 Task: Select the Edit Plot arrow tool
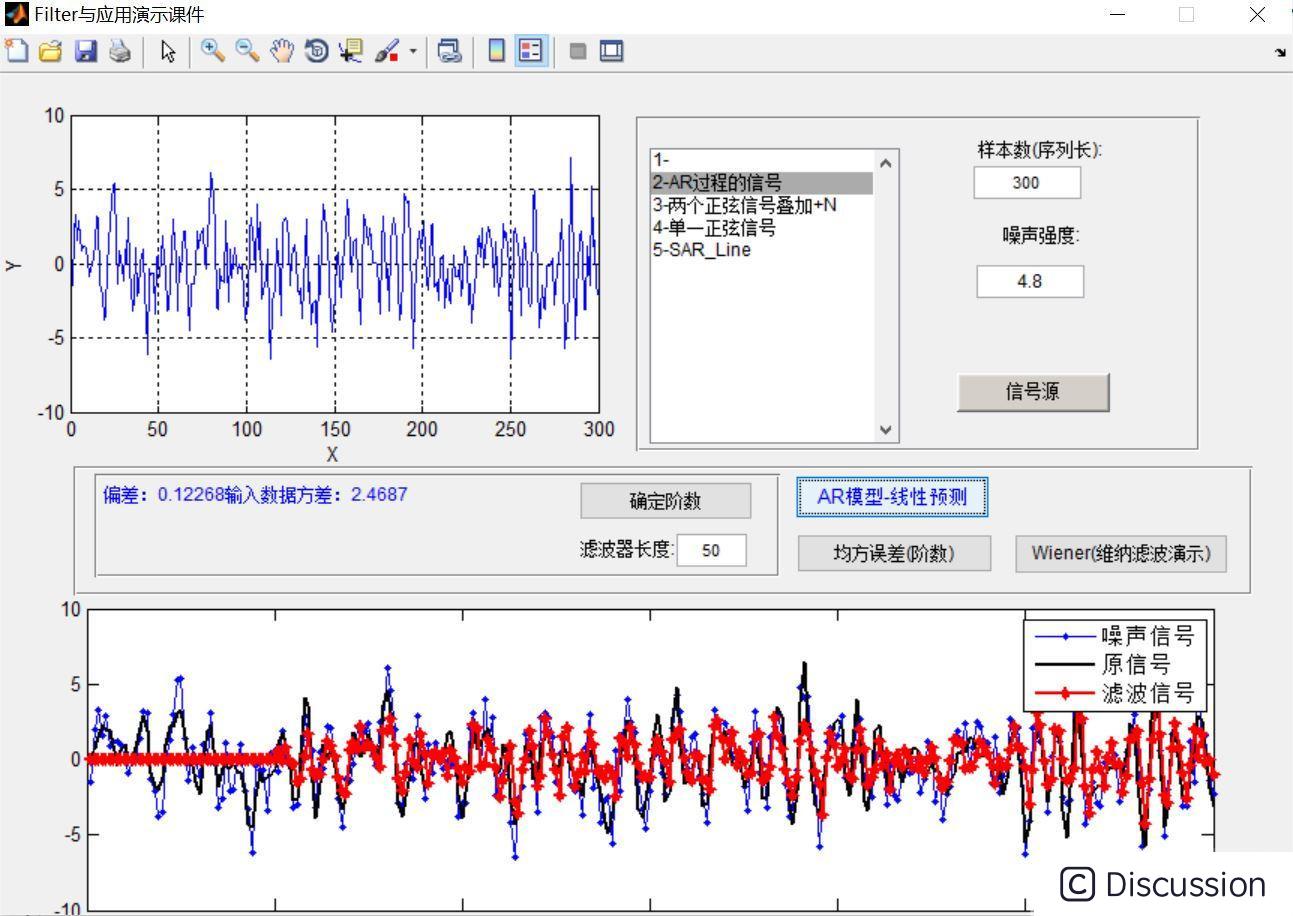coord(168,51)
